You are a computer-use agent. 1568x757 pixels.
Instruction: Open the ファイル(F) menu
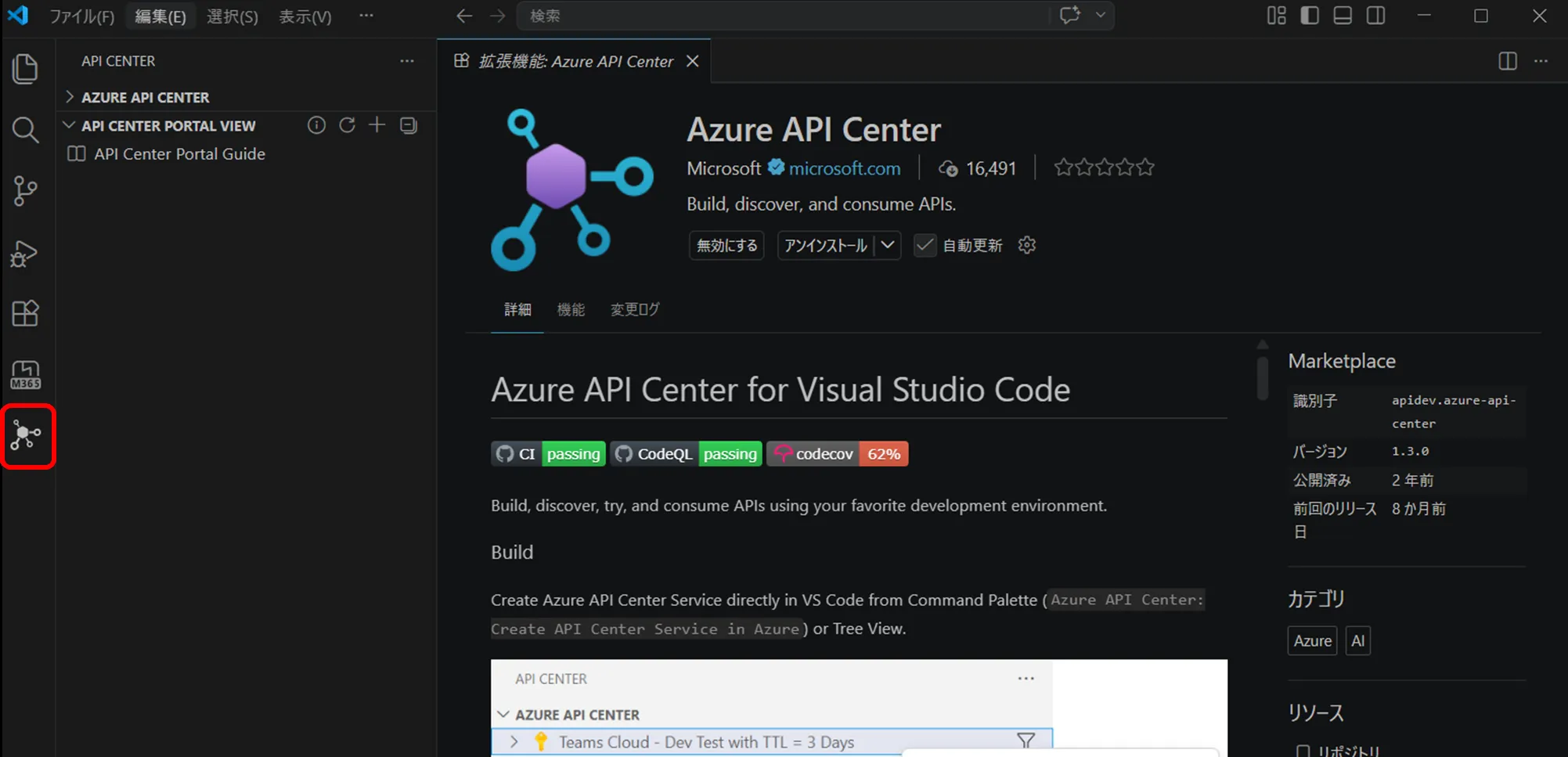81,16
